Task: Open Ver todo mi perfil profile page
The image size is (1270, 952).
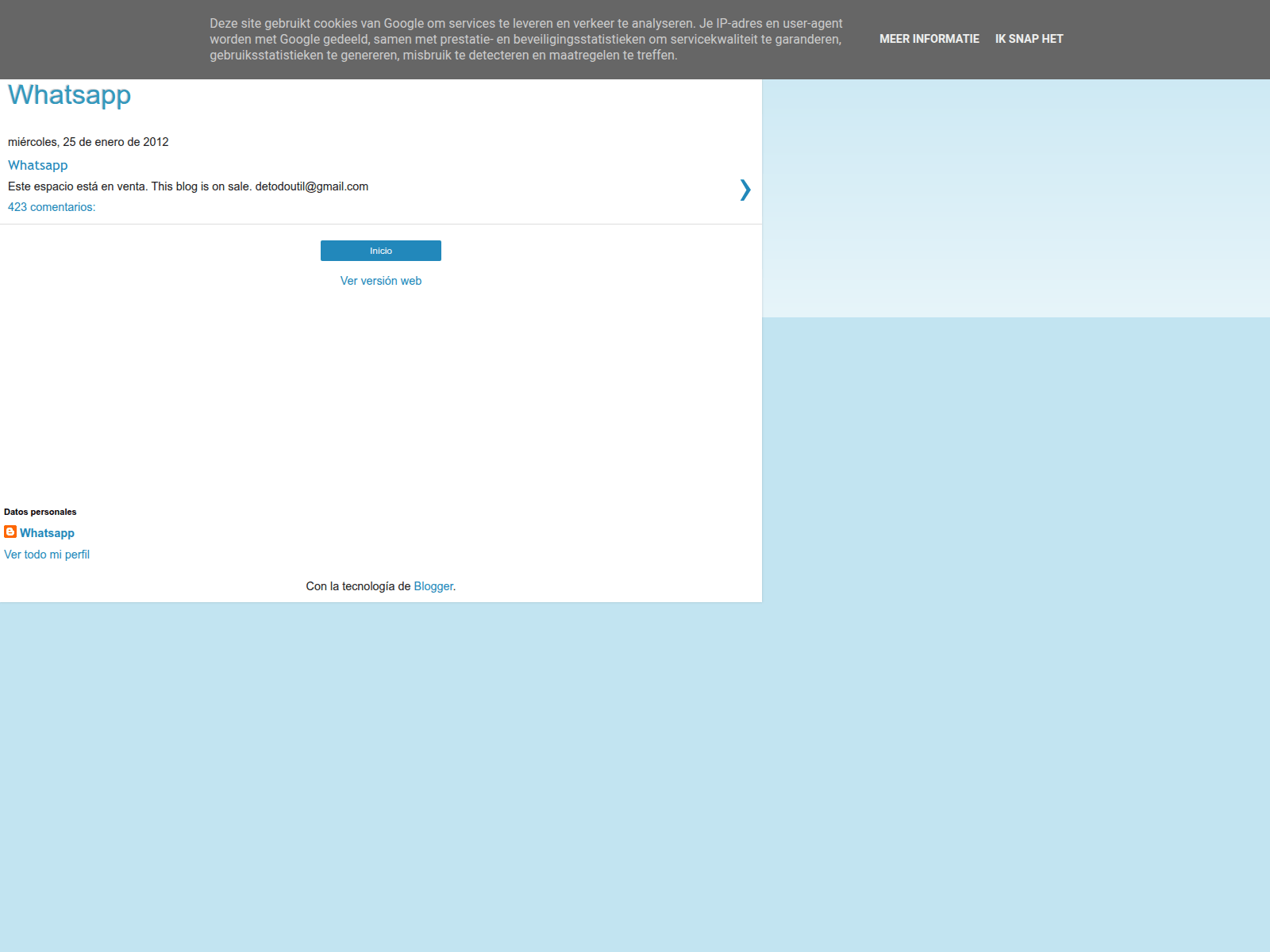Action: (47, 554)
